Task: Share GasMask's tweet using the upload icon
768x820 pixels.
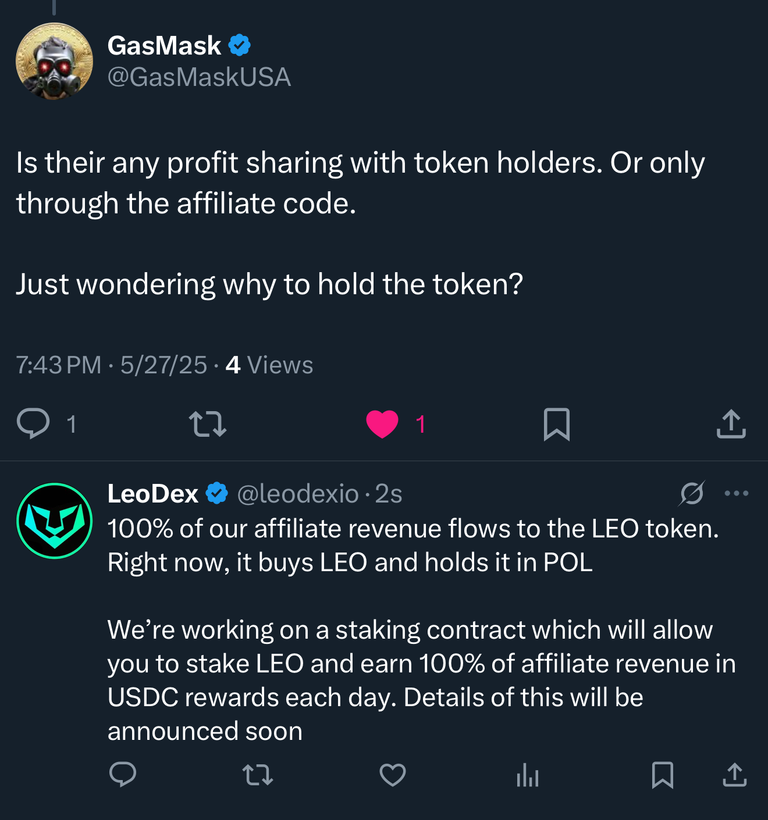Action: pyautogui.click(x=731, y=423)
